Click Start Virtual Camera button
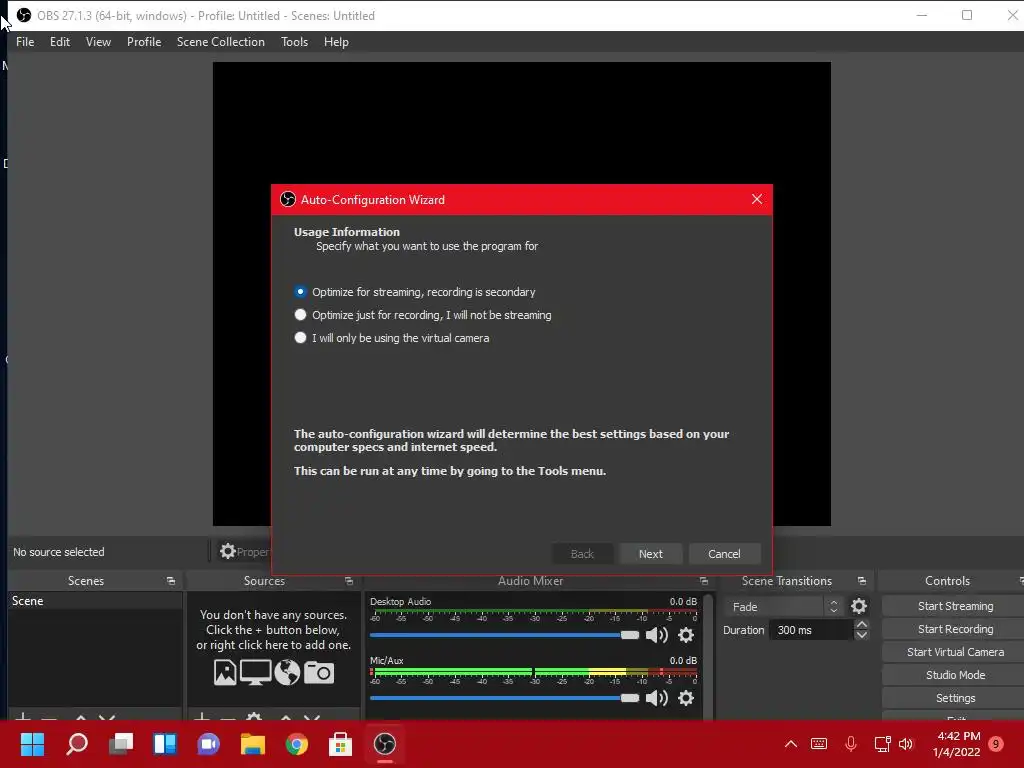 955,652
